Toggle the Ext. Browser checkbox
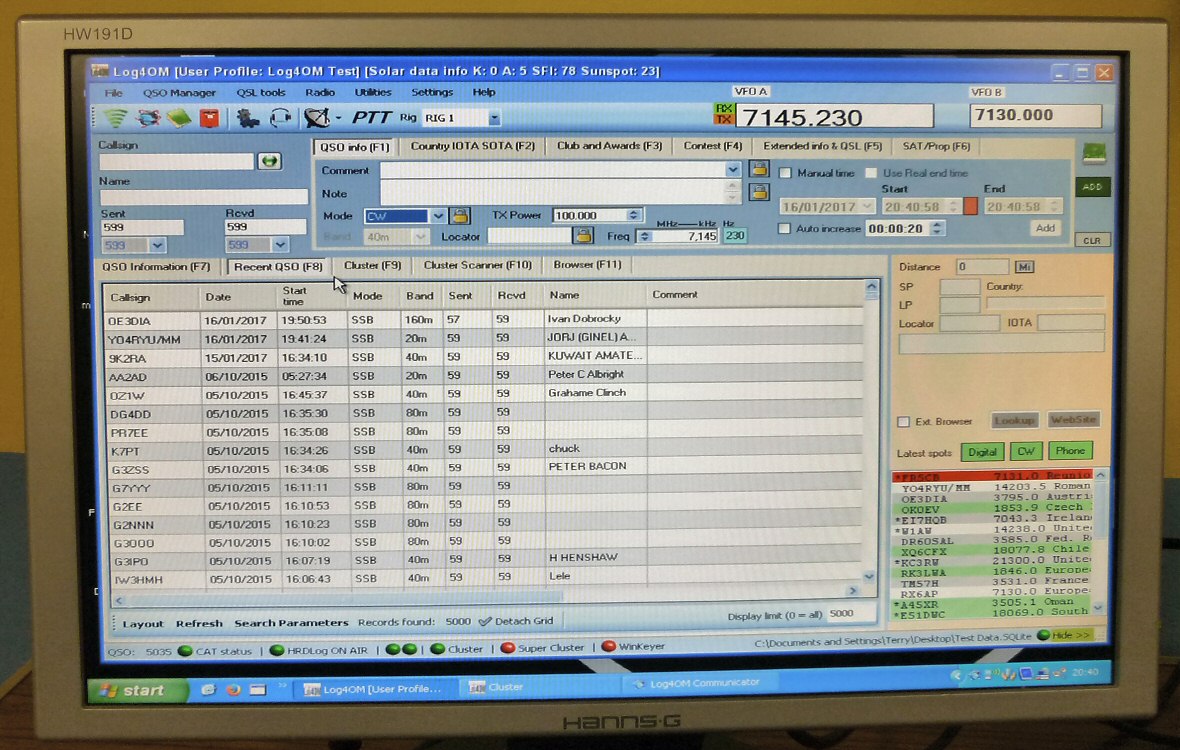The height and width of the screenshot is (750, 1180). pyautogui.click(x=903, y=422)
